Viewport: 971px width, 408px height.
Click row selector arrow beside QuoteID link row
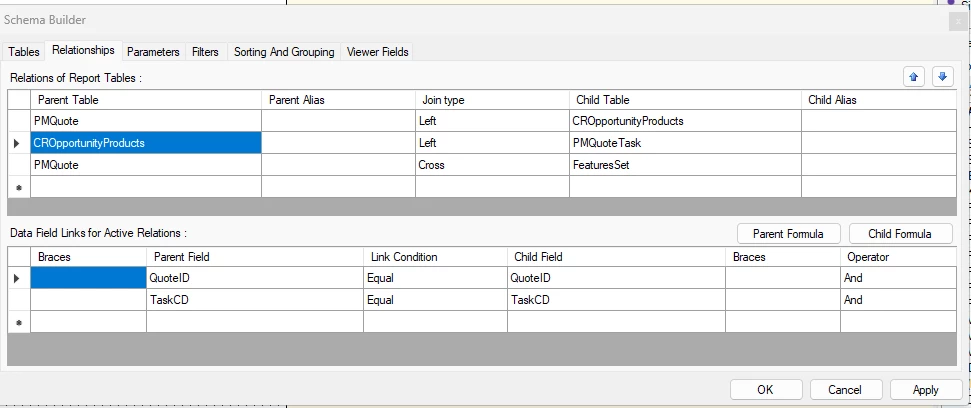17,279
